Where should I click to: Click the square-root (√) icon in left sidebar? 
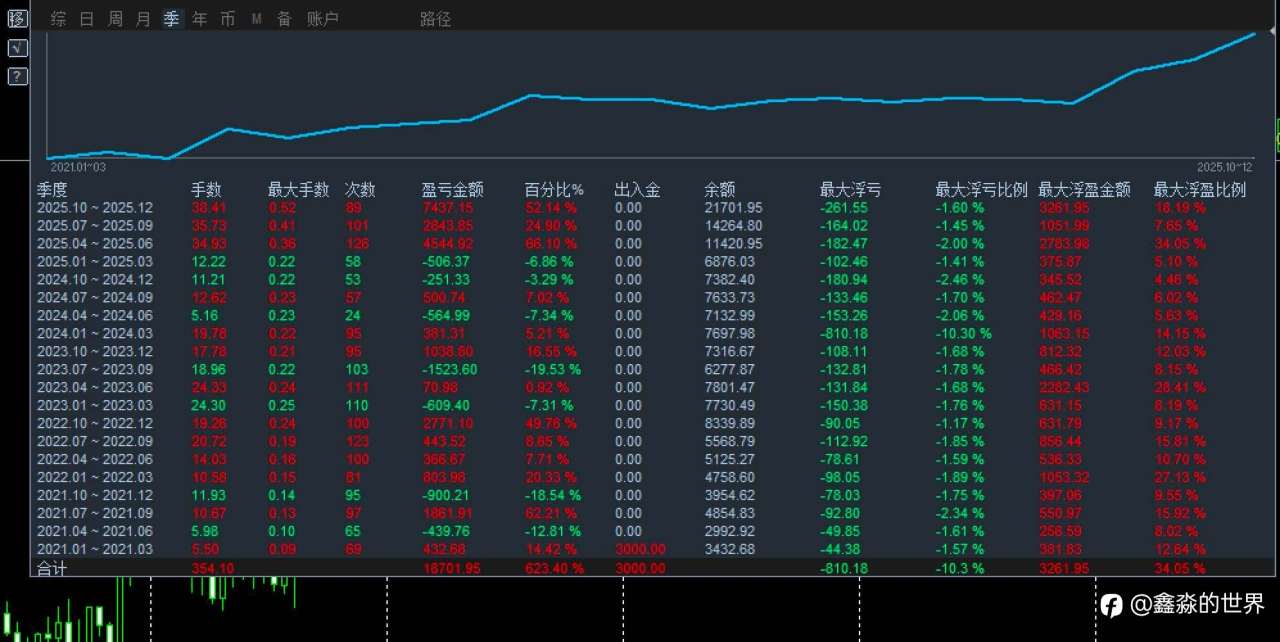[16, 47]
